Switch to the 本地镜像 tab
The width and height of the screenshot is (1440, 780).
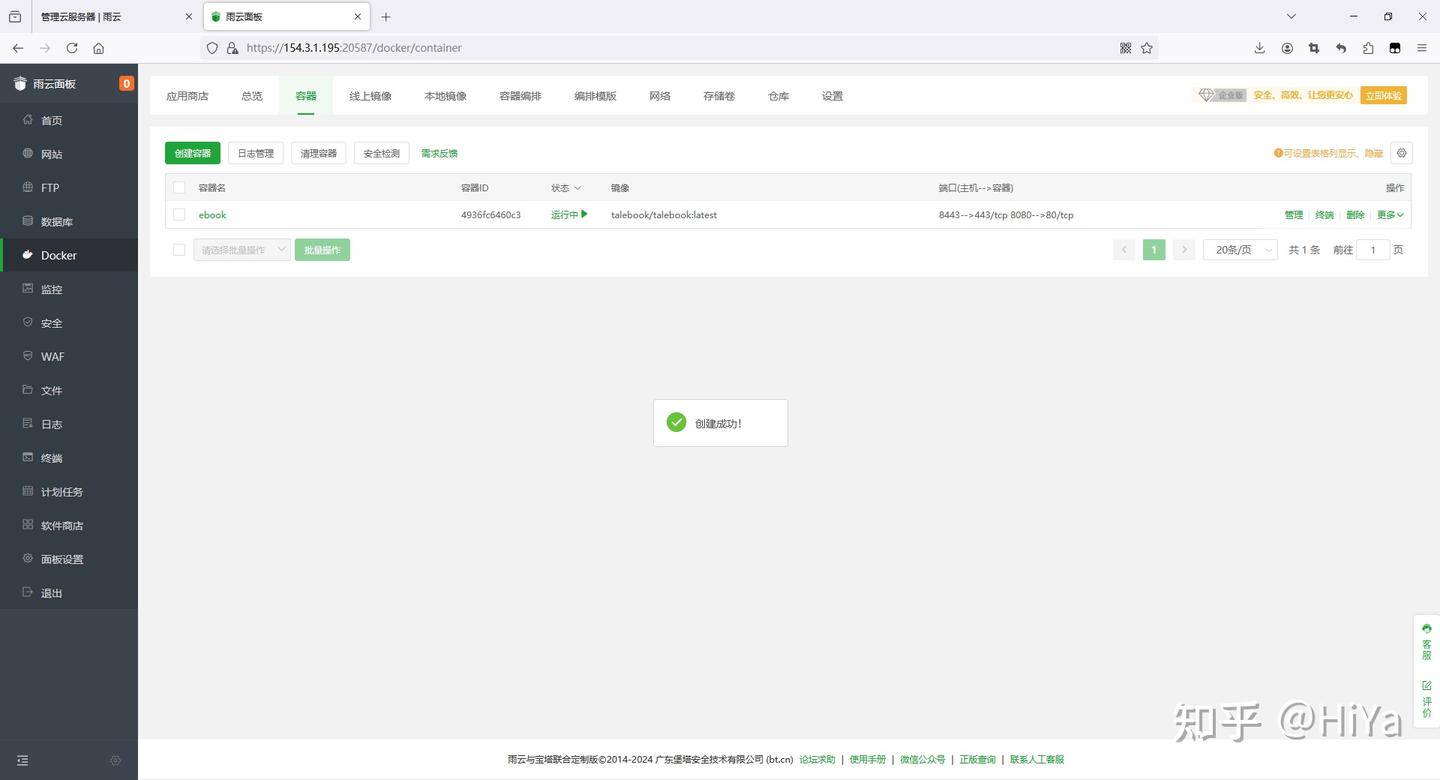[x=445, y=96]
